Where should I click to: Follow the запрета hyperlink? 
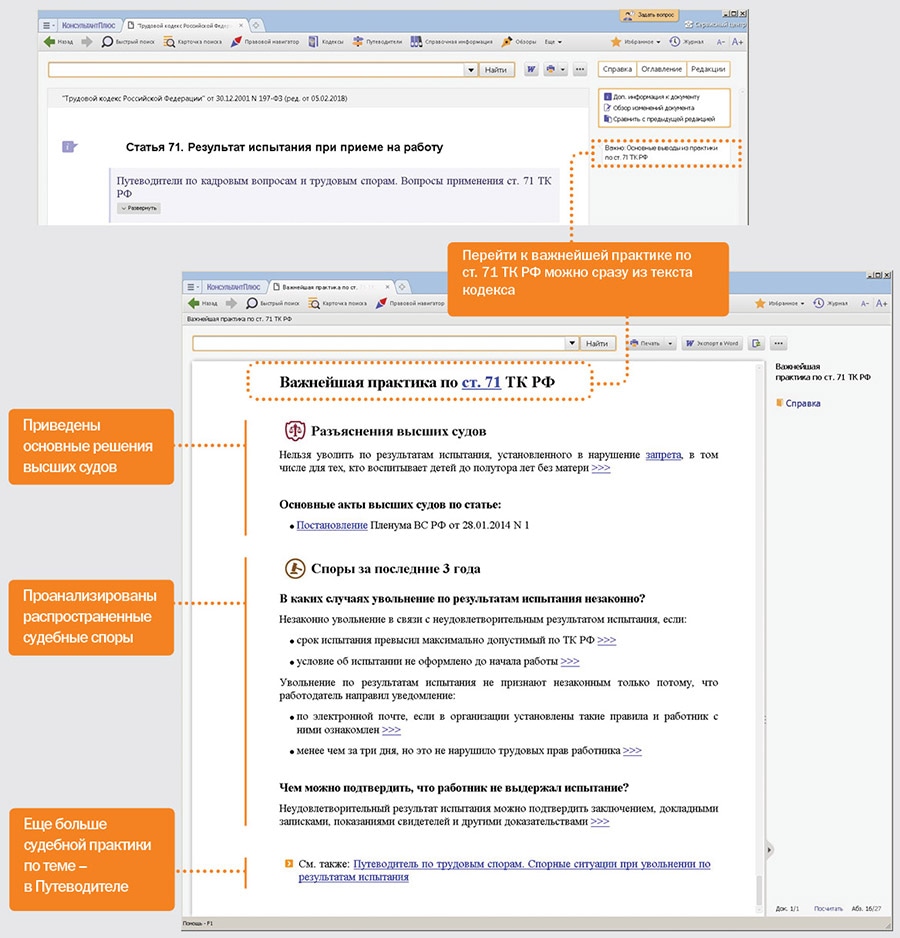pos(663,455)
